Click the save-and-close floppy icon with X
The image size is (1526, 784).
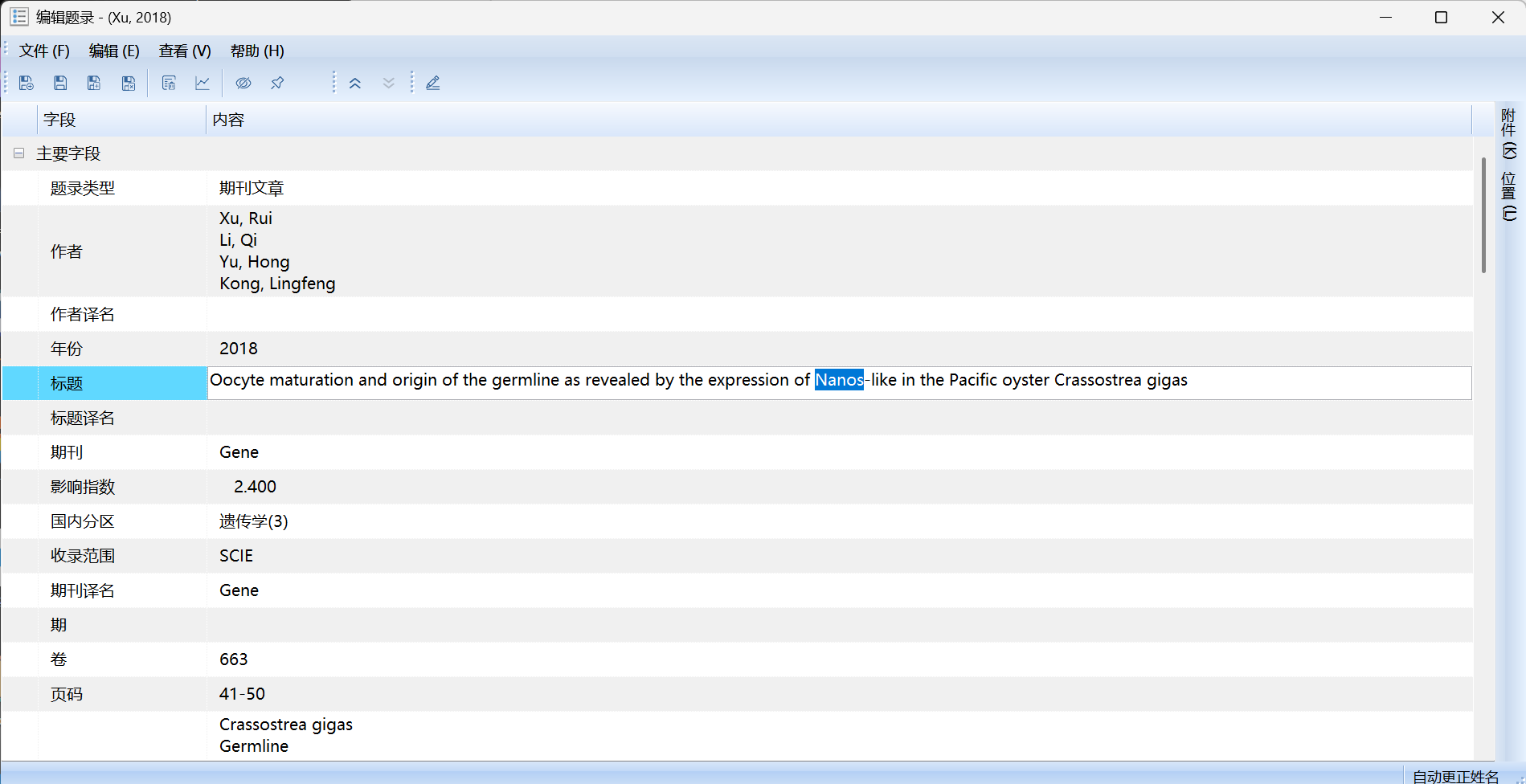point(129,83)
